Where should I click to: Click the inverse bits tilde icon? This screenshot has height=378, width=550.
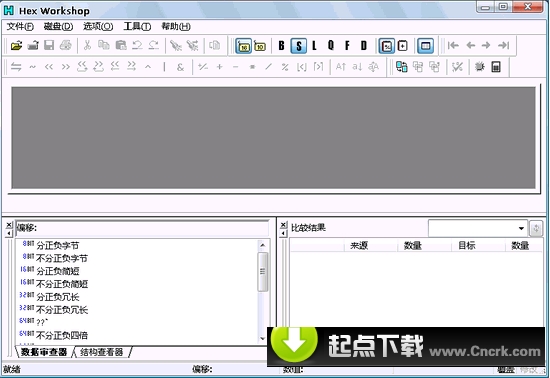click(x=32, y=67)
